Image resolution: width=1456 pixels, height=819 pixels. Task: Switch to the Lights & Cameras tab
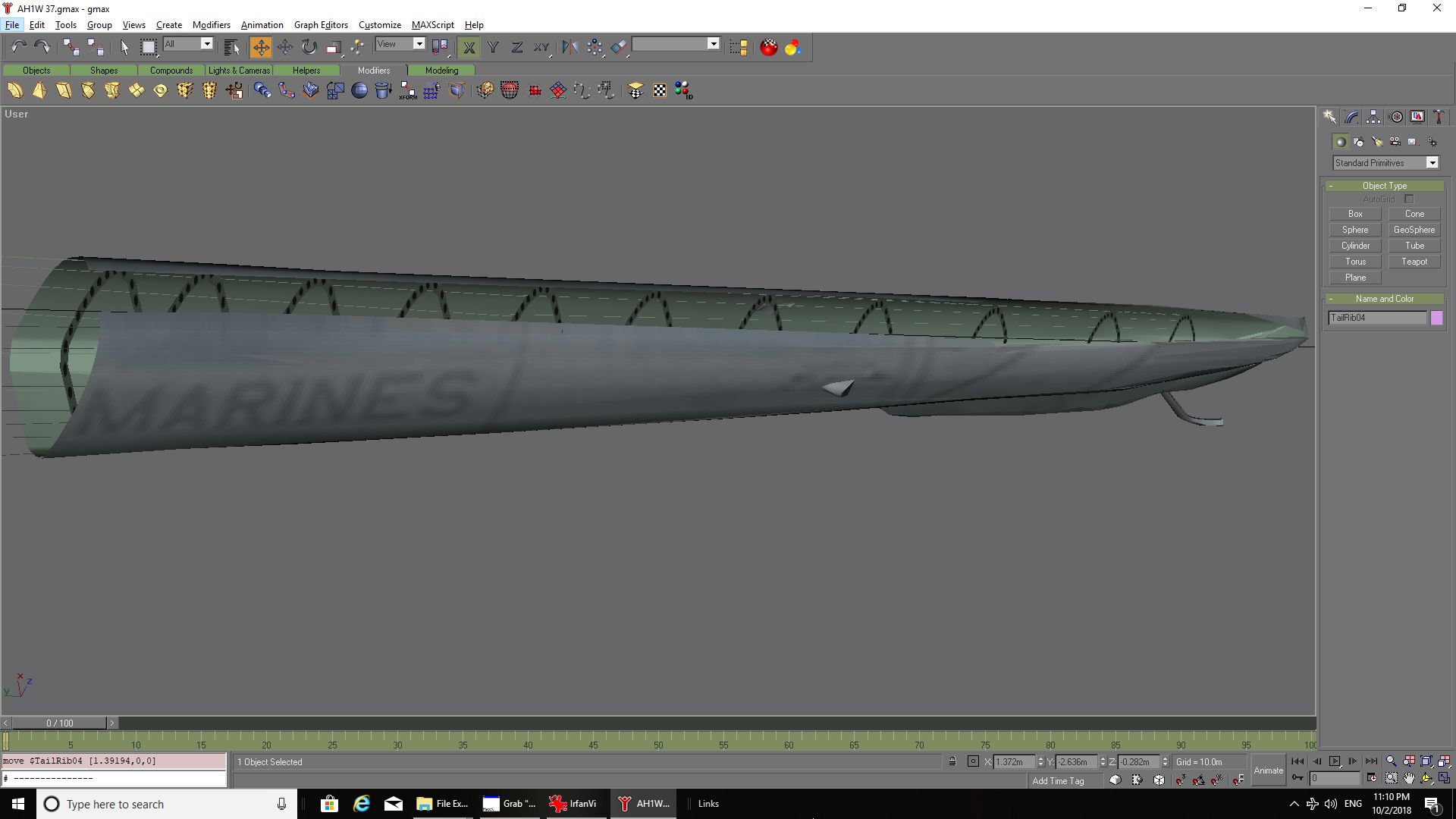(239, 71)
